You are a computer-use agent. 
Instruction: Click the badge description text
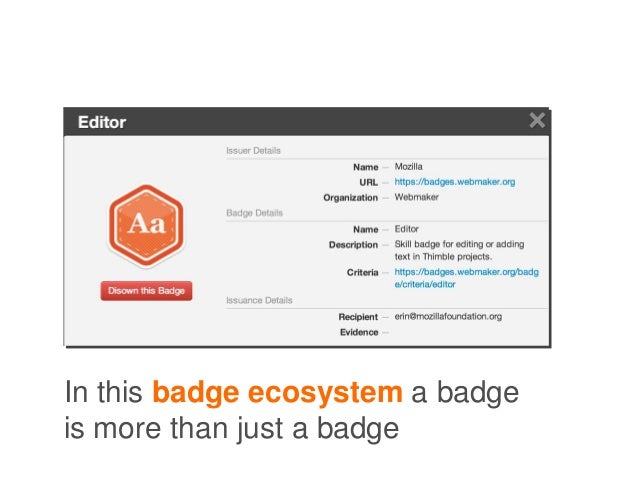coord(459,250)
